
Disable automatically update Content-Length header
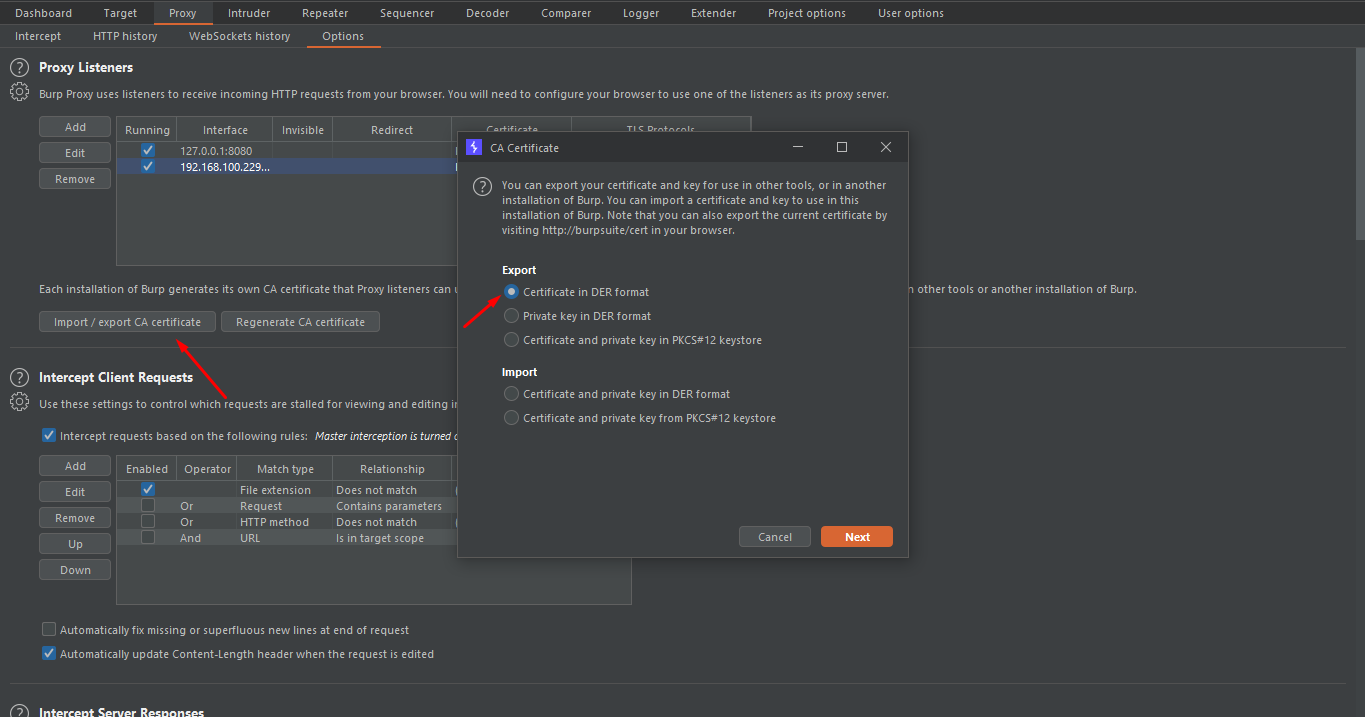point(49,654)
